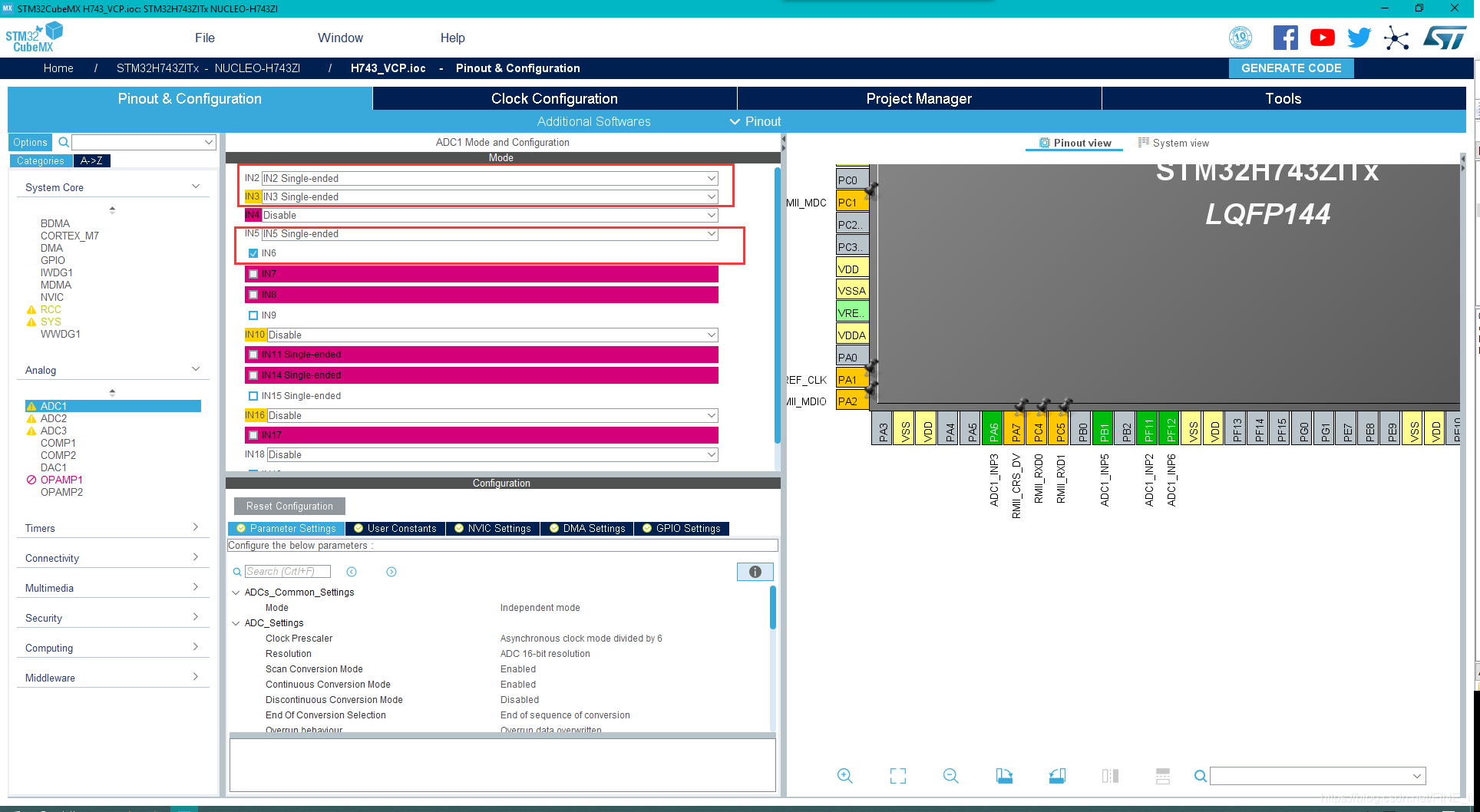Image resolution: width=1480 pixels, height=812 pixels.
Task: Sort peripherals with the A->Z button
Action: click(x=92, y=160)
